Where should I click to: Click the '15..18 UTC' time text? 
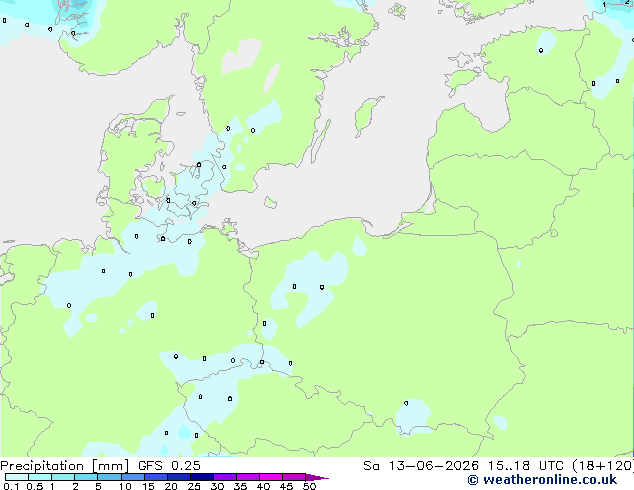coord(526,466)
